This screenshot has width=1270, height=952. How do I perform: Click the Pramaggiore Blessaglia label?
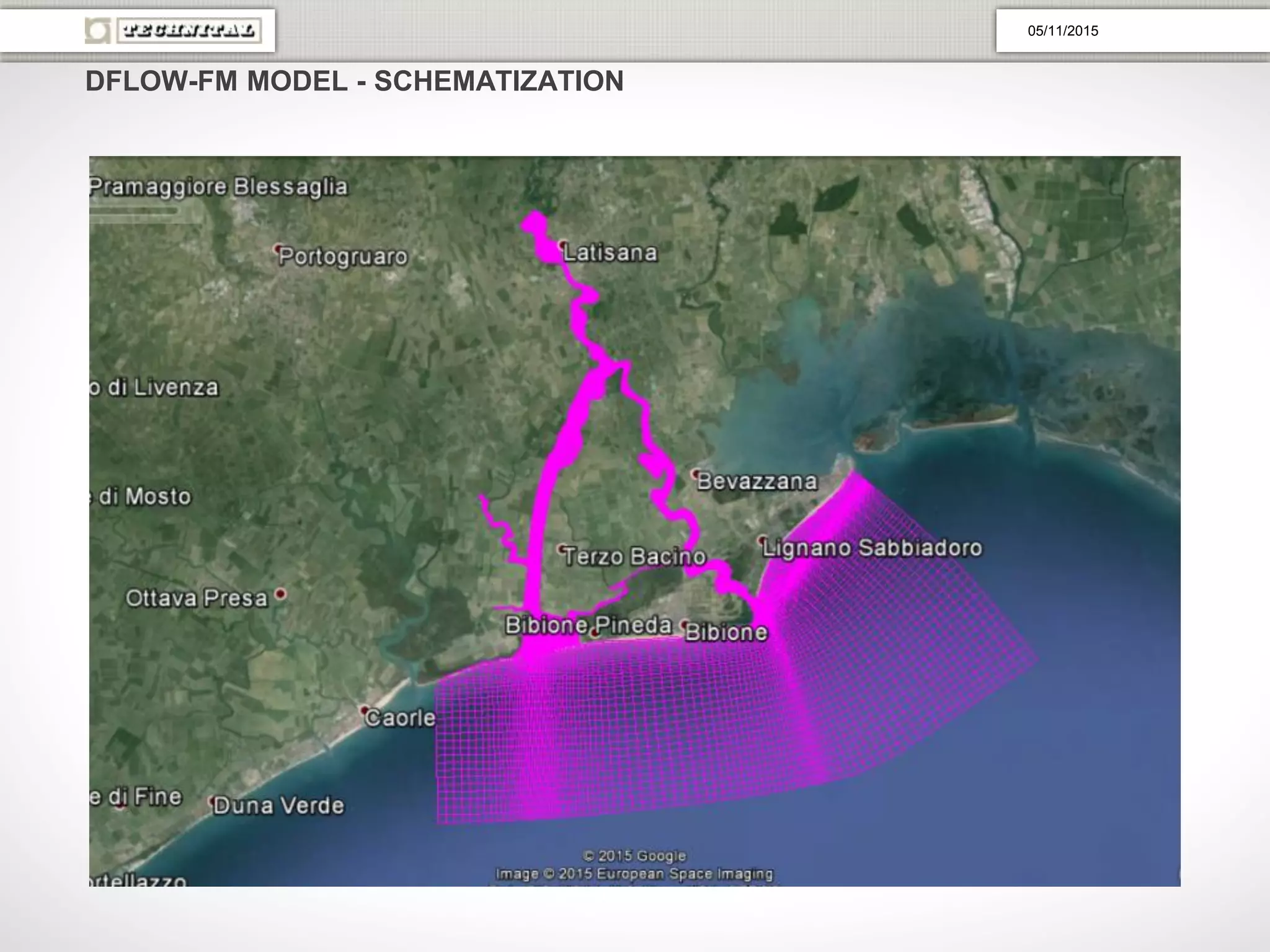[218, 187]
